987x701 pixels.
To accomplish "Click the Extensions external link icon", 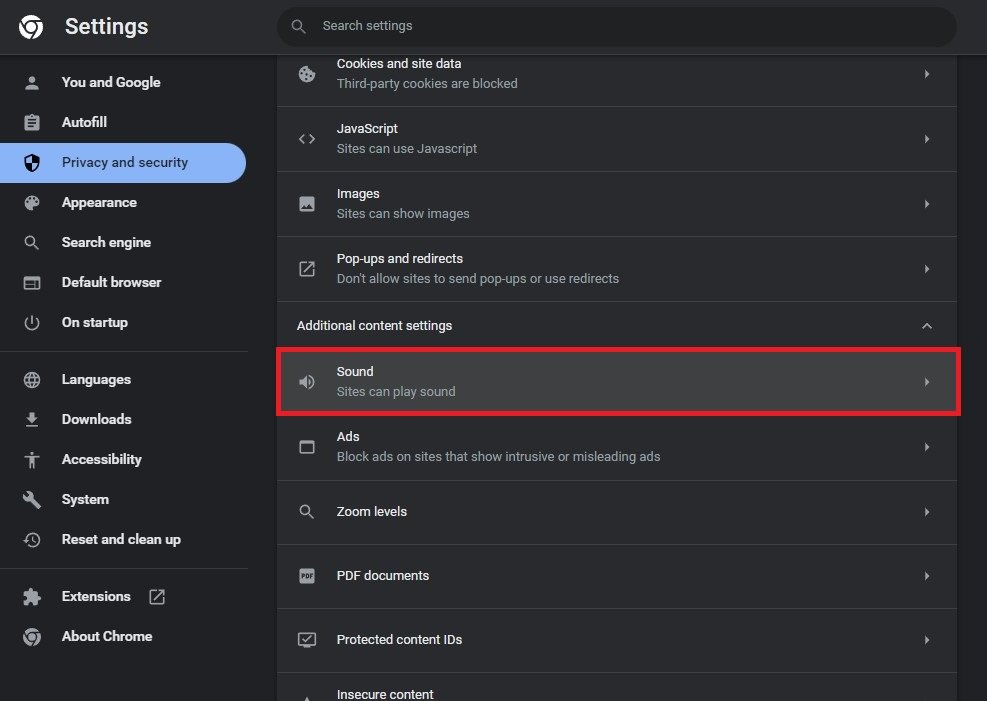I will pos(157,597).
